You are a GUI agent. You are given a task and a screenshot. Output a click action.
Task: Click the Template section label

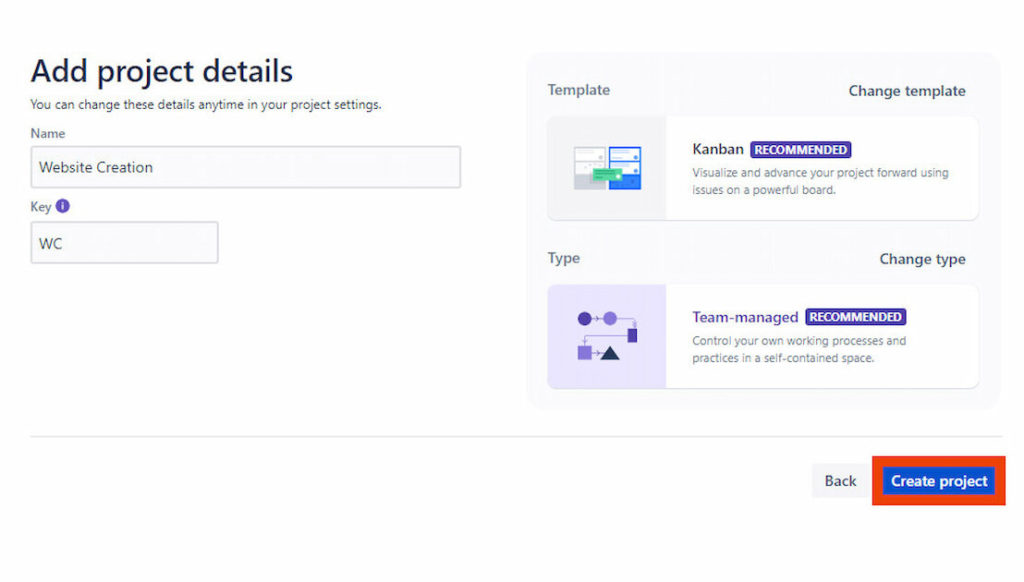point(578,90)
